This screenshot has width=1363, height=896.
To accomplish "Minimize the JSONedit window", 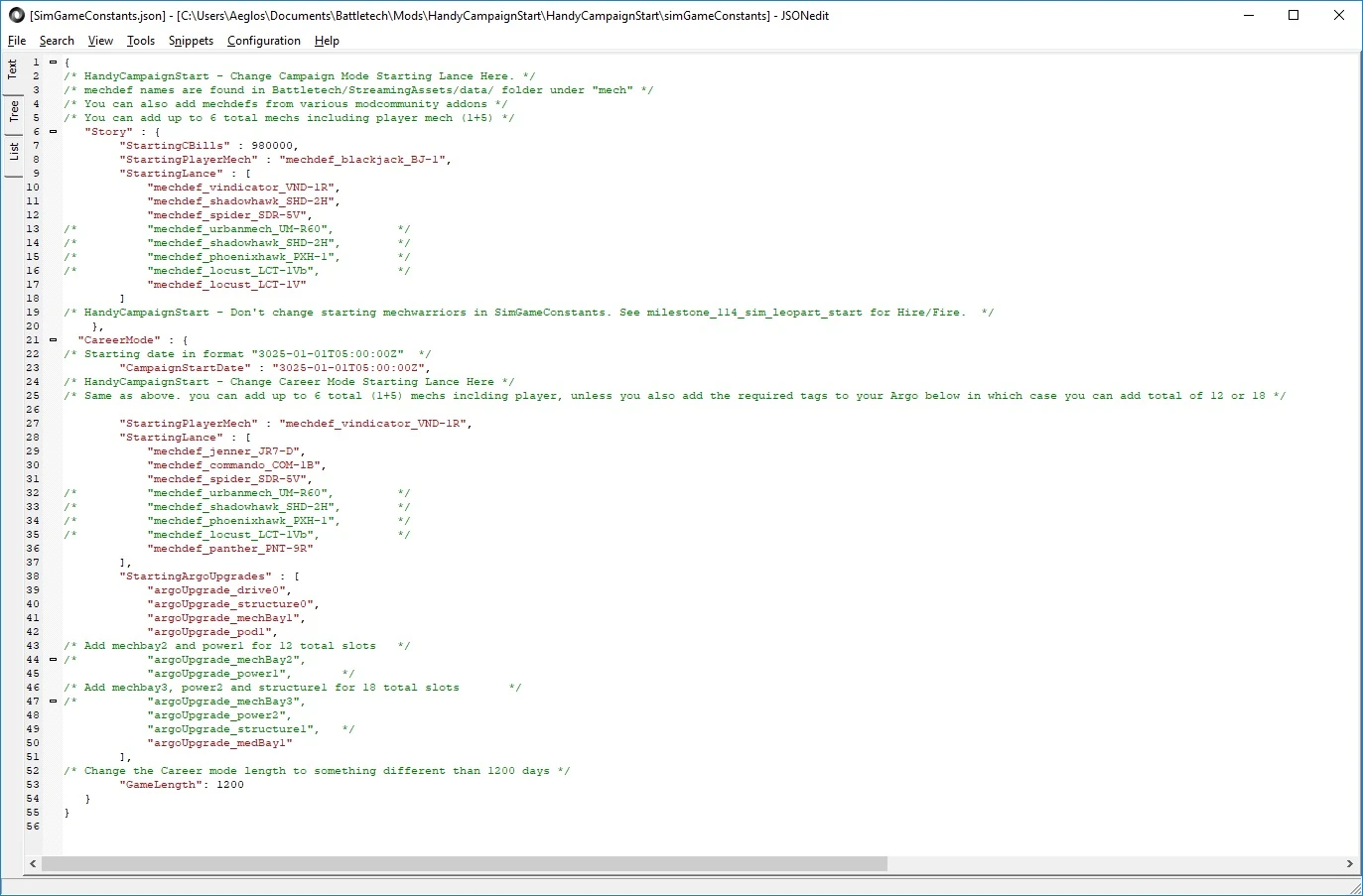I will (x=1248, y=15).
